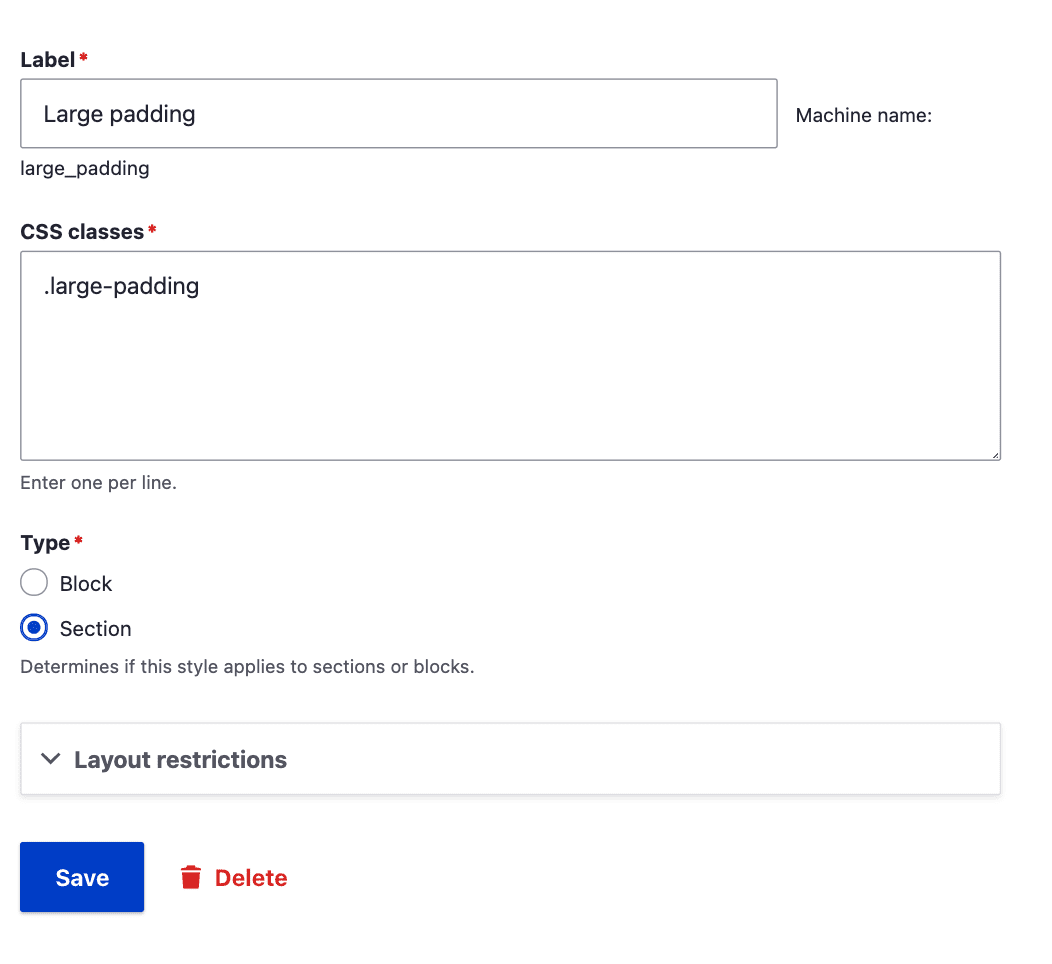Select the Block radio button
This screenshot has width=1052, height=964.
[x=34, y=583]
